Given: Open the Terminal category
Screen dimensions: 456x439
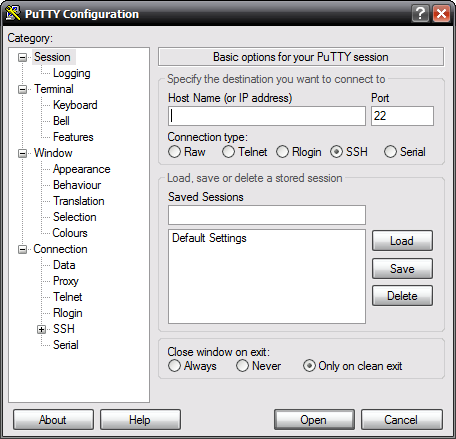Looking at the screenshot, I should [54, 89].
